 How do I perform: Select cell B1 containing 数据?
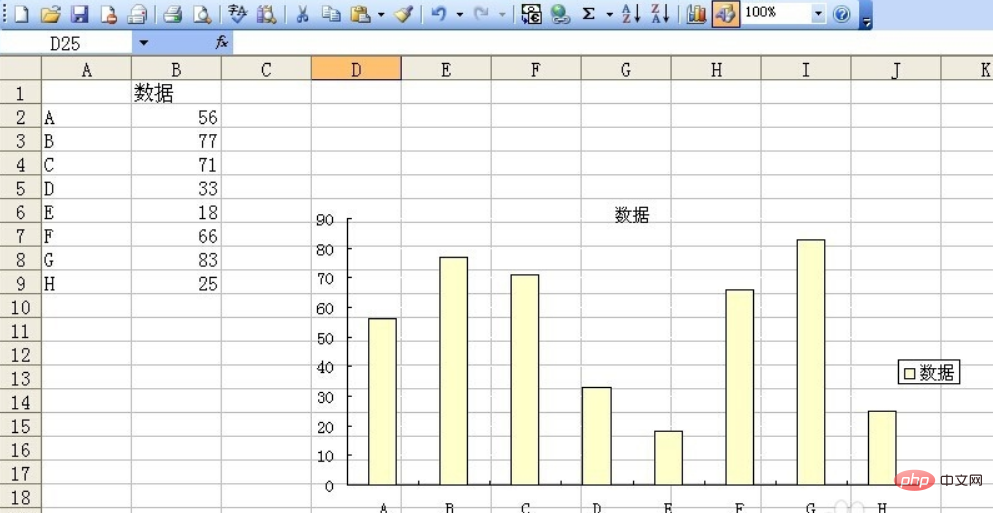(x=177, y=92)
